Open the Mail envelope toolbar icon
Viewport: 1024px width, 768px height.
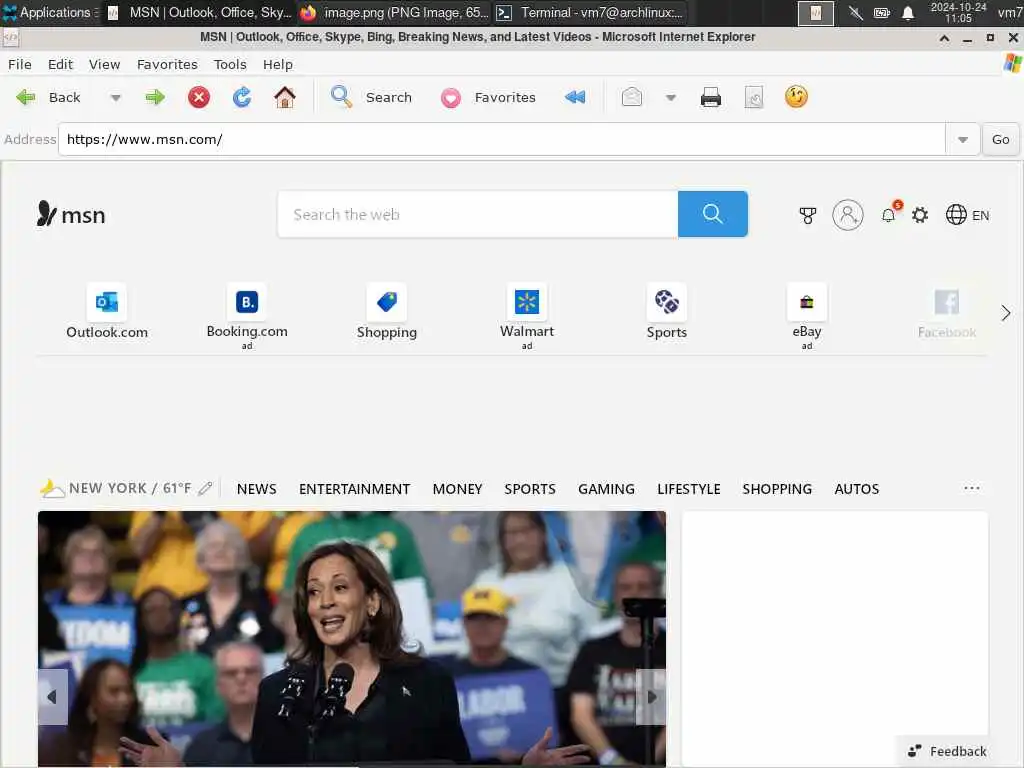(x=632, y=97)
